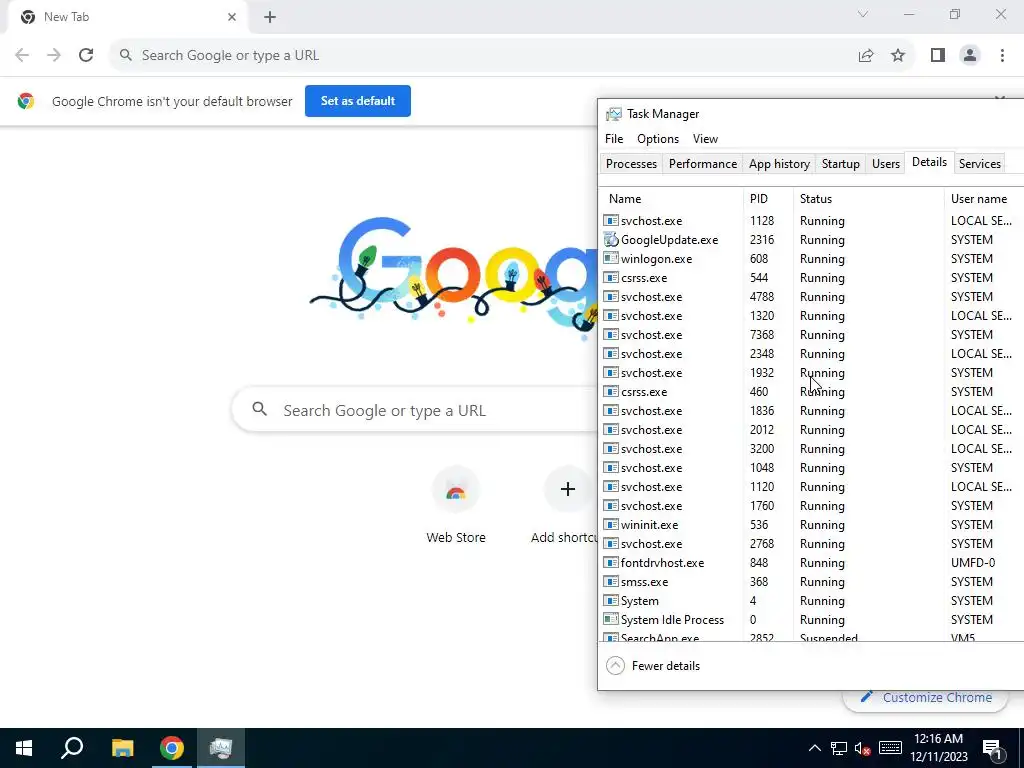Select csrss.exe with PID 544
The width and height of the screenshot is (1024, 768).
tap(812, 278)
